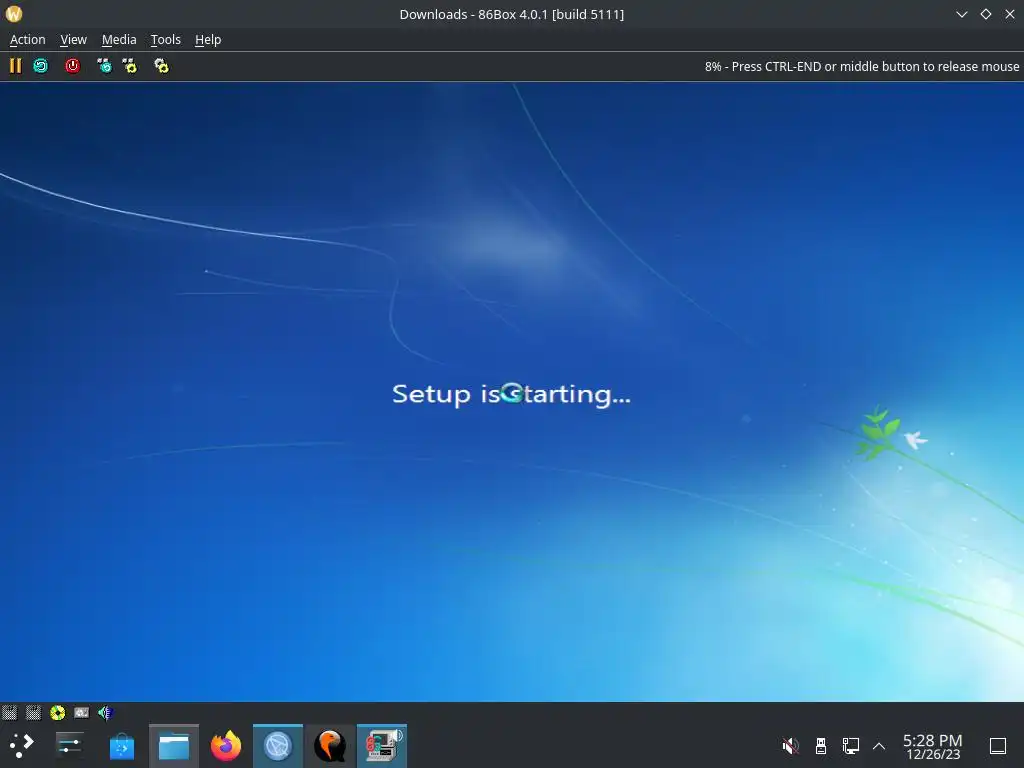Open the Tools menu

[x=166, y=40]
